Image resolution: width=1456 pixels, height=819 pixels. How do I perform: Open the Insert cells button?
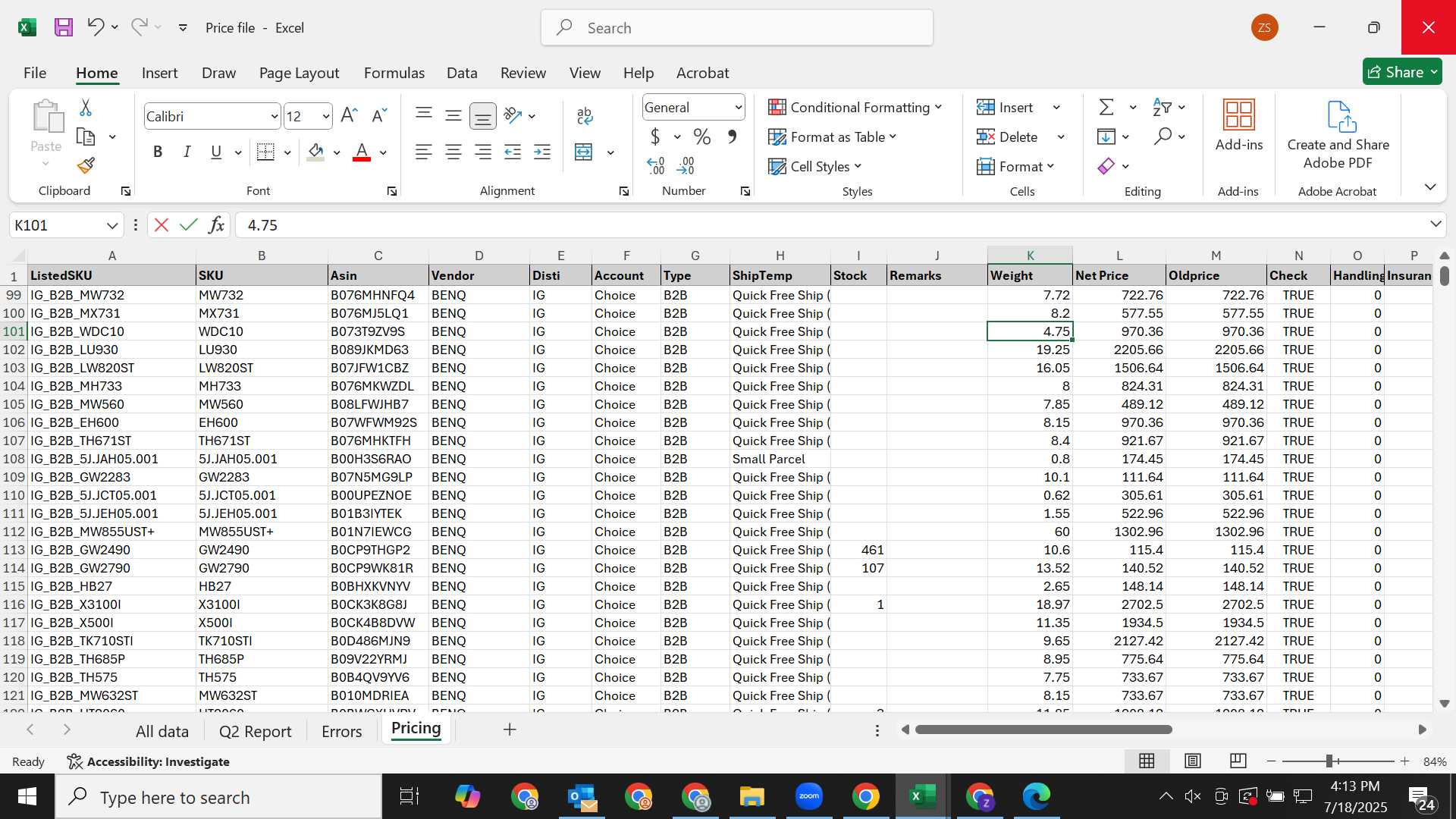pyautogui.click(x=1006, y=108)
